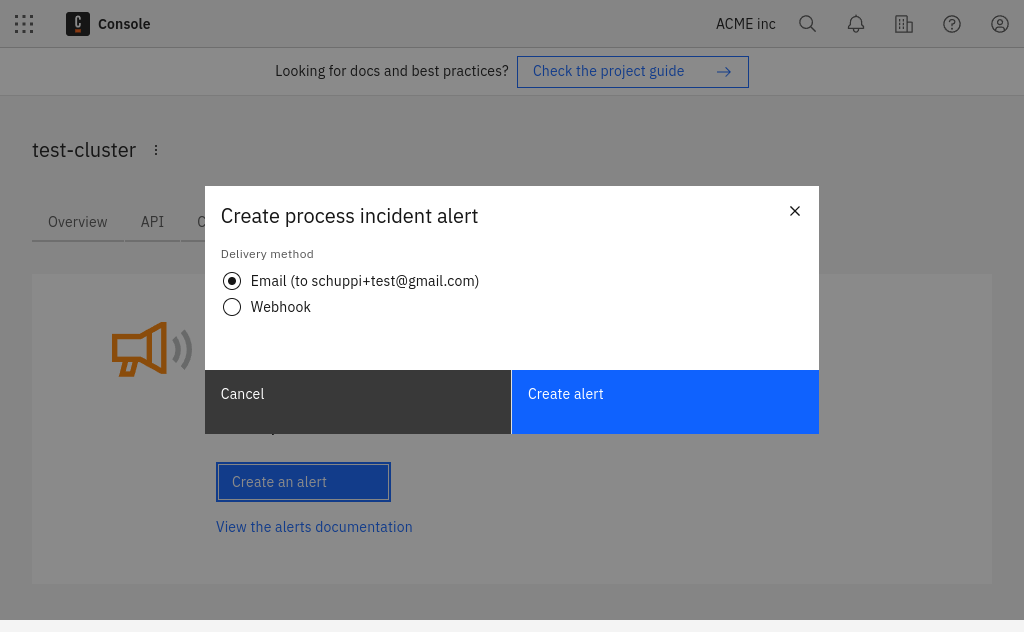Open the alerts documentation link

314,527
